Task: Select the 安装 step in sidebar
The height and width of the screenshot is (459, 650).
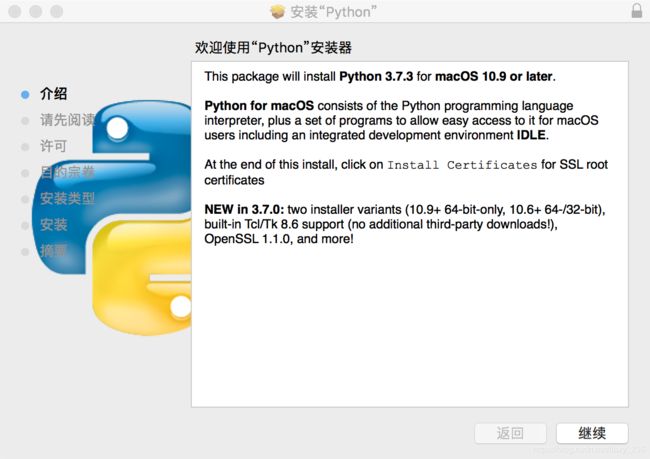Action: point(53,225)
